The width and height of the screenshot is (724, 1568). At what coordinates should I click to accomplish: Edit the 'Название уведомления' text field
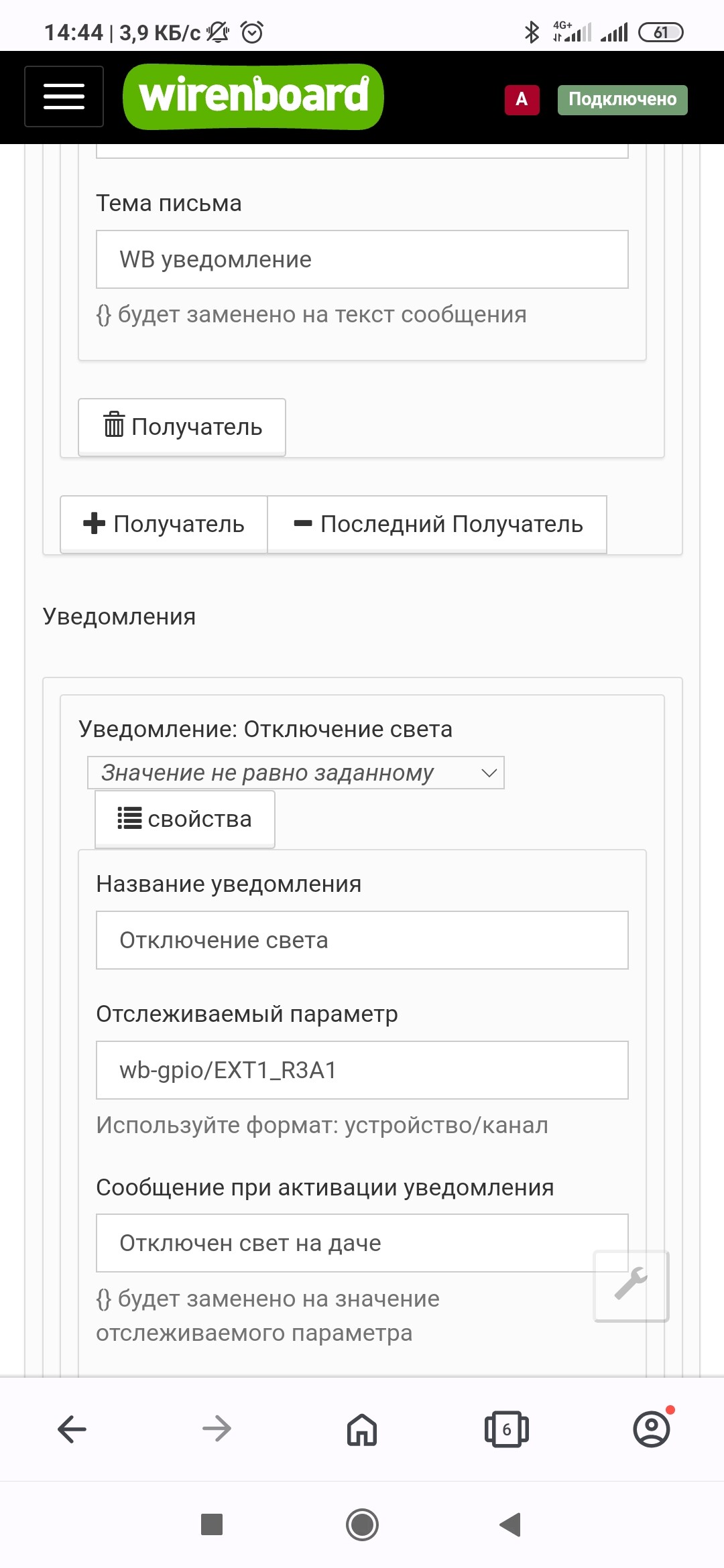pos(362,940)
